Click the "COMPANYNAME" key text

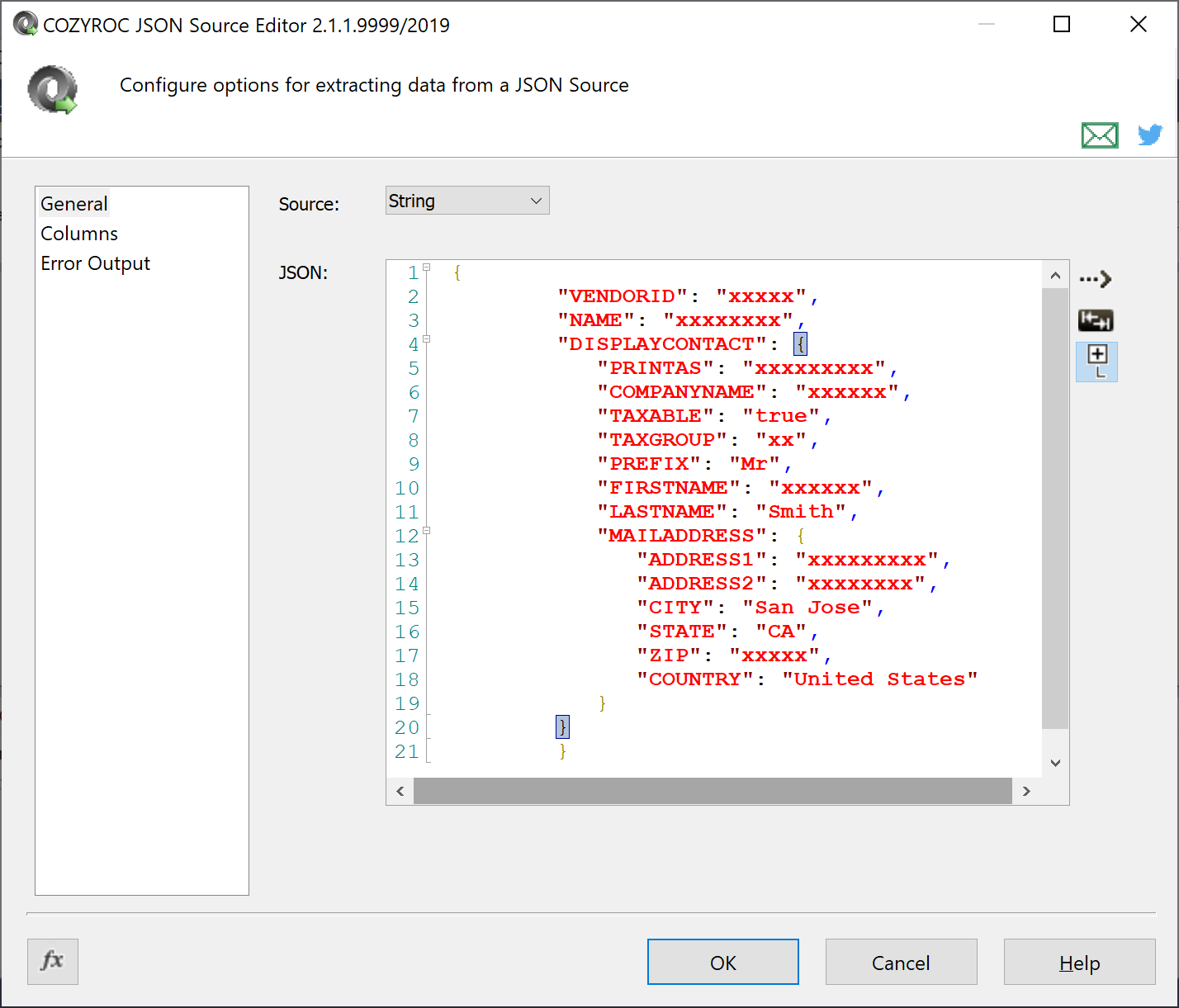click(682, 392)
